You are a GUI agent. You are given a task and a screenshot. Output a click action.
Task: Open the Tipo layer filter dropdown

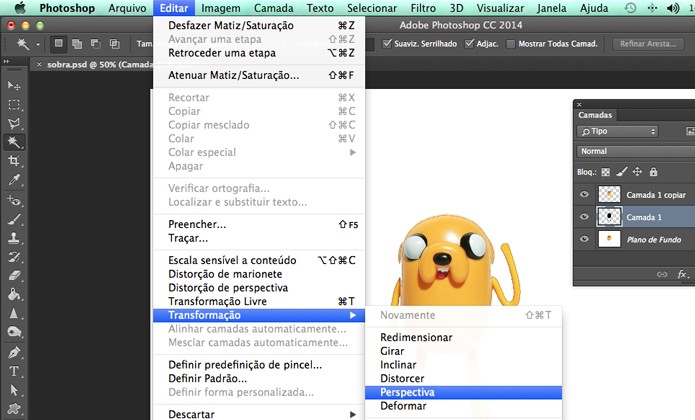coord(617,131)
